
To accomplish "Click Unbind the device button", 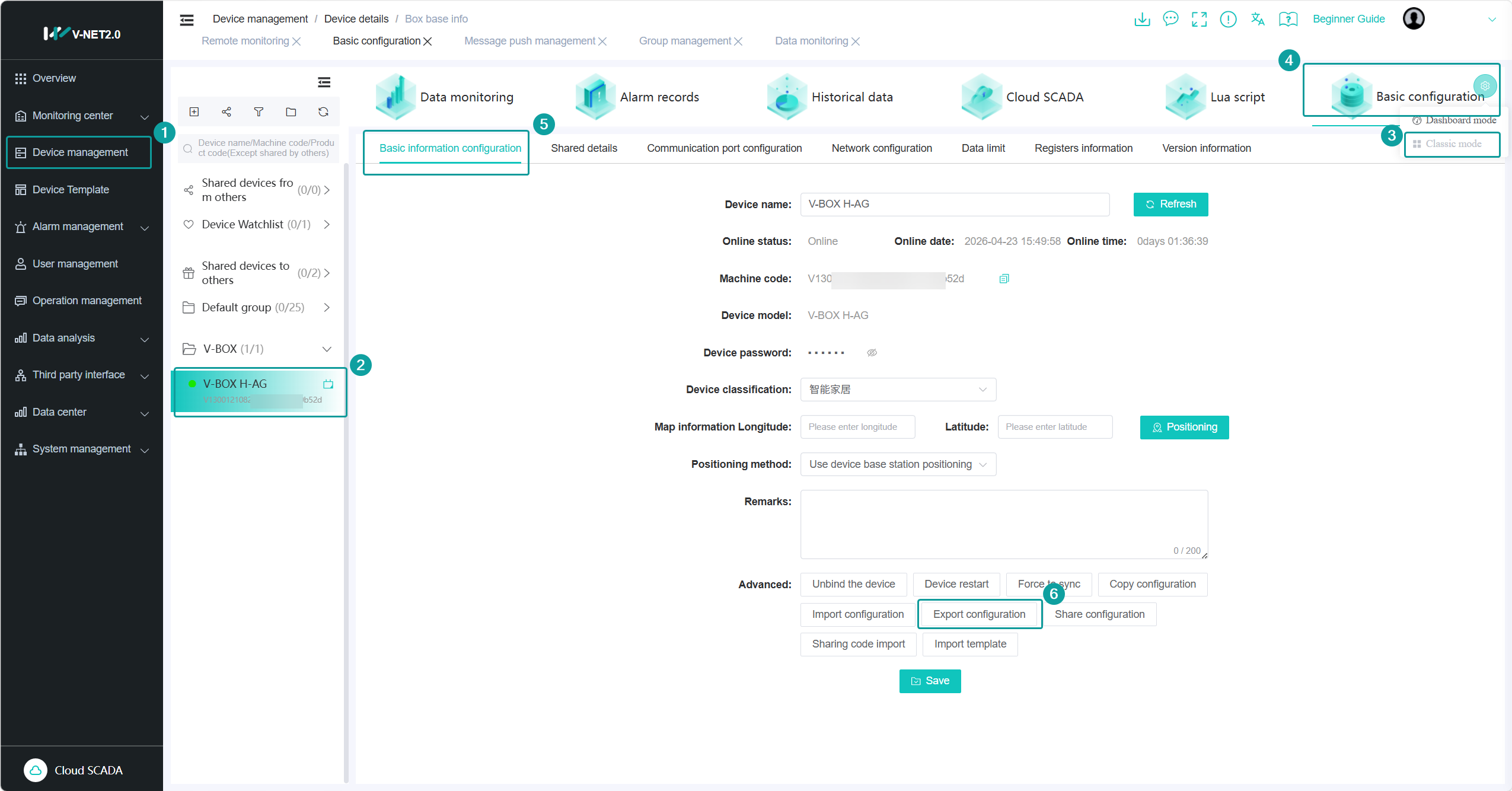I will 853,584.
